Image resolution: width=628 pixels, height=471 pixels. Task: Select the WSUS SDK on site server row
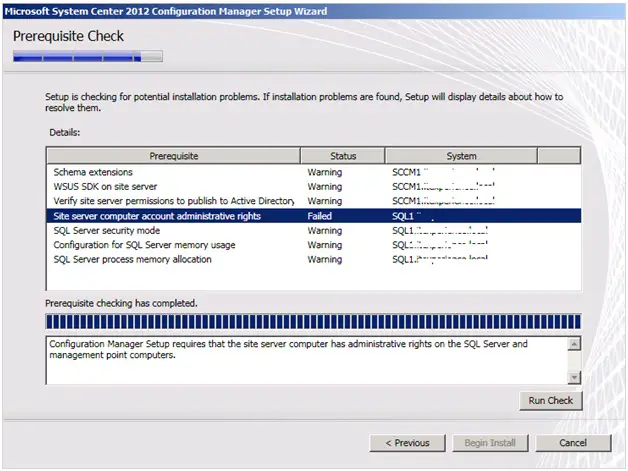coord(105,186)
